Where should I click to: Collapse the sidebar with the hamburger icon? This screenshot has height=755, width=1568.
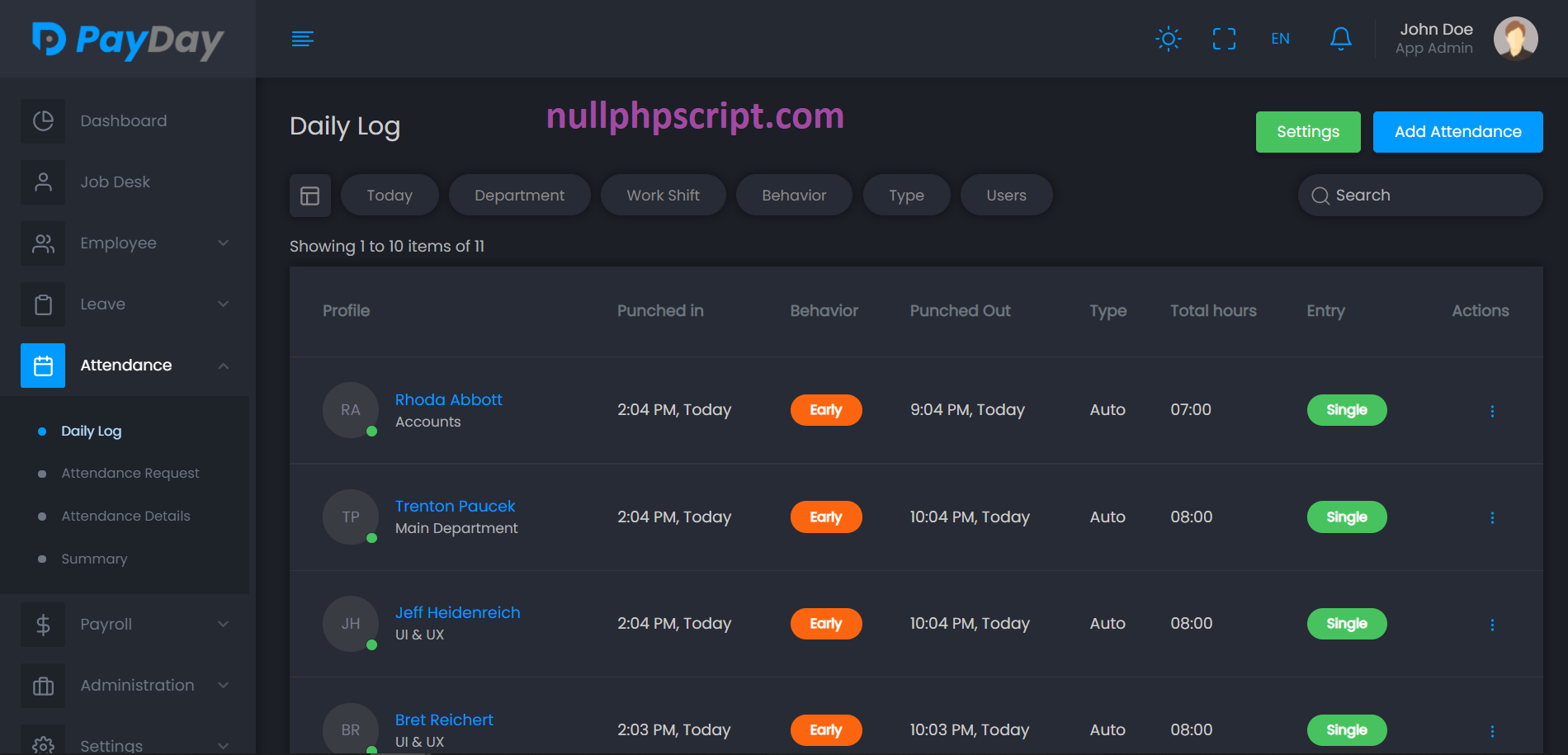[302, 39]
